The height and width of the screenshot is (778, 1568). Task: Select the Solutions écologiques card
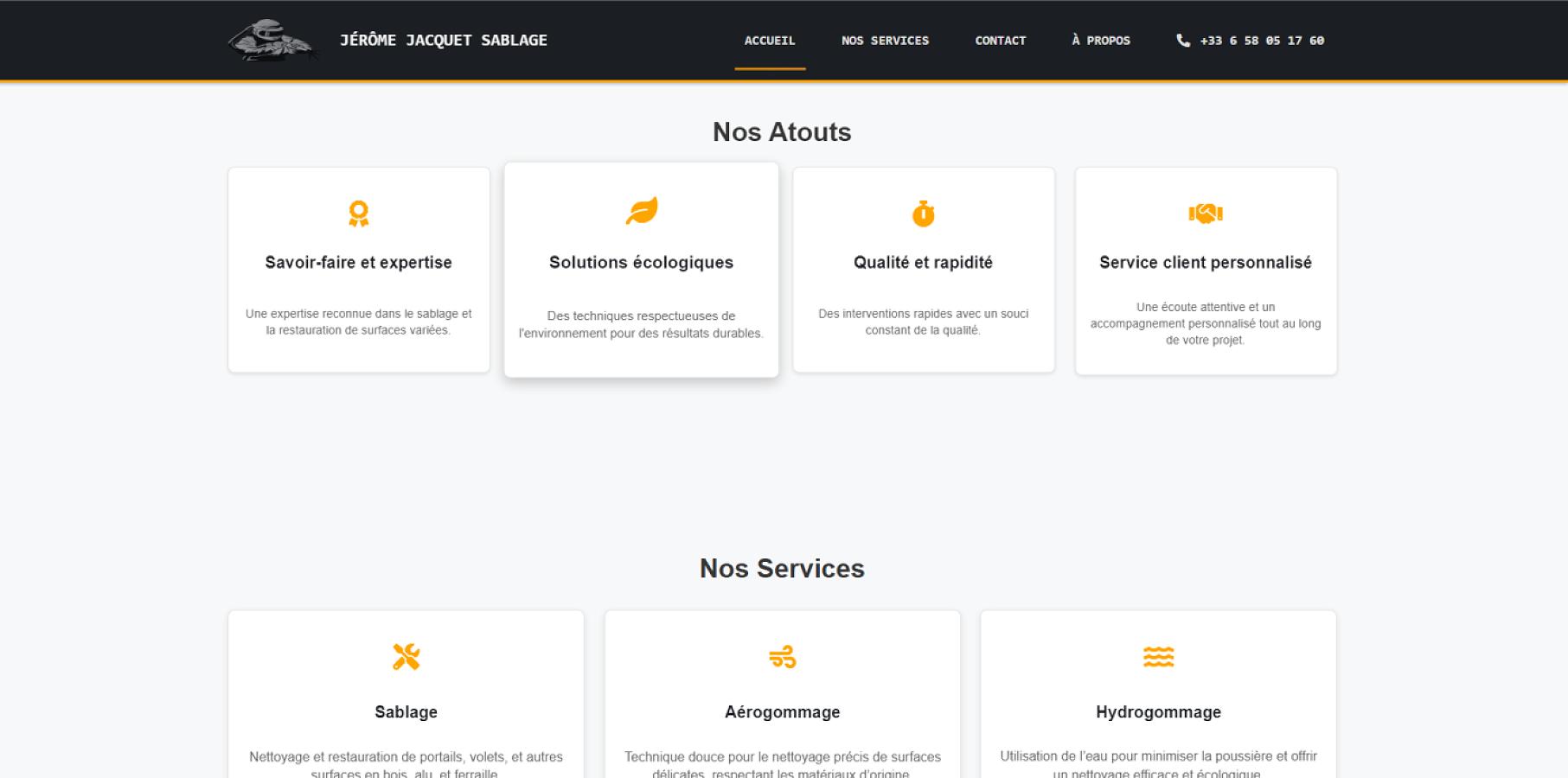641,270
